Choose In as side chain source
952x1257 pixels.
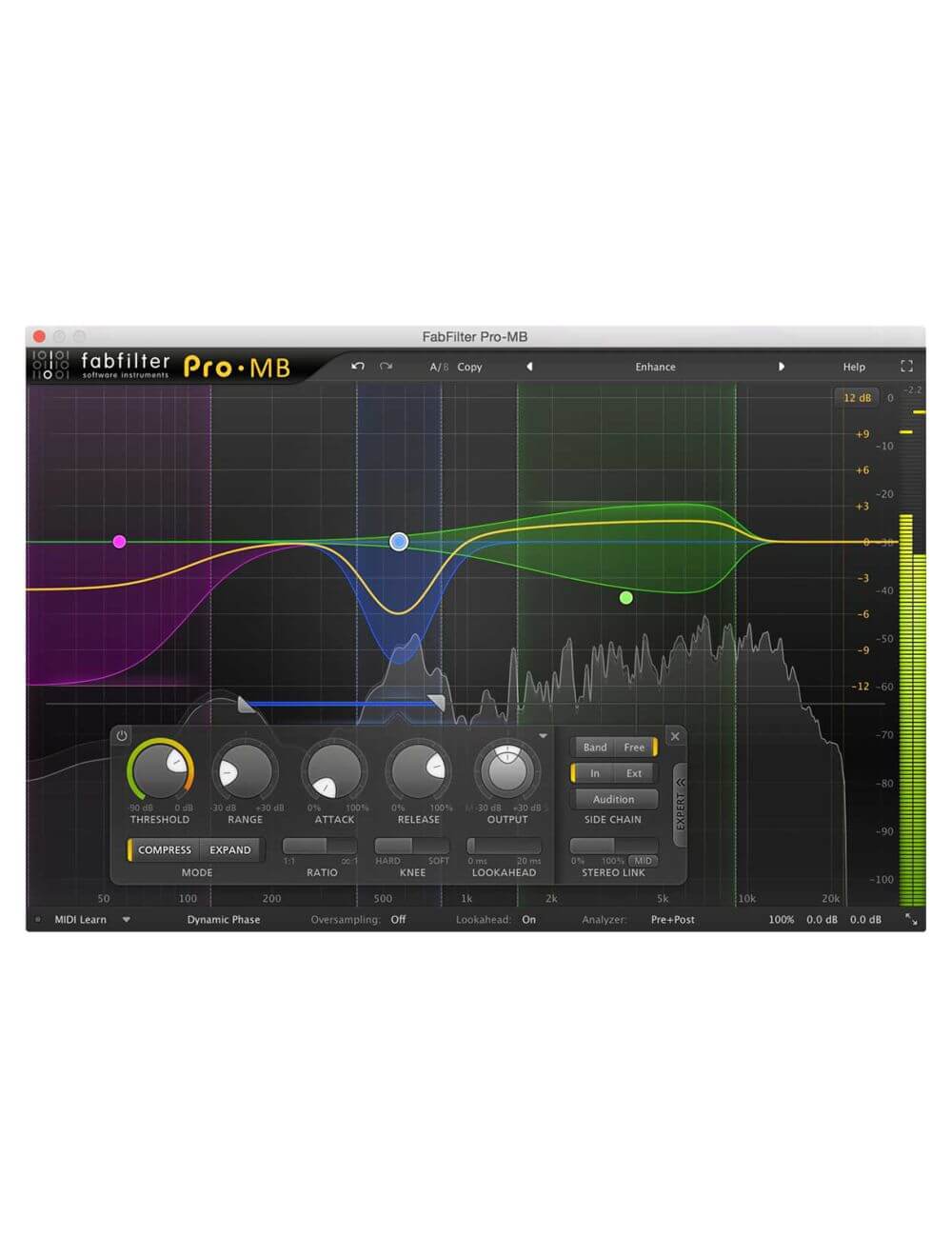[593, 773]
